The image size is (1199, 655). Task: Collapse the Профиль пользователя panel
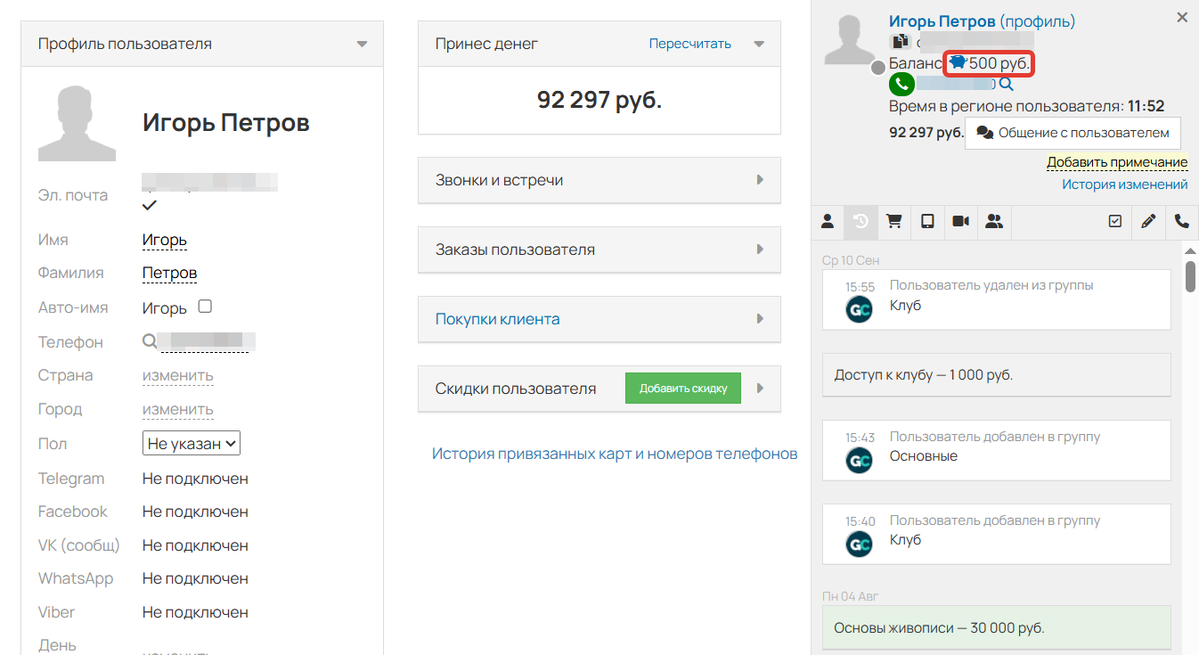pyautogui.click(x=362, y=44)
